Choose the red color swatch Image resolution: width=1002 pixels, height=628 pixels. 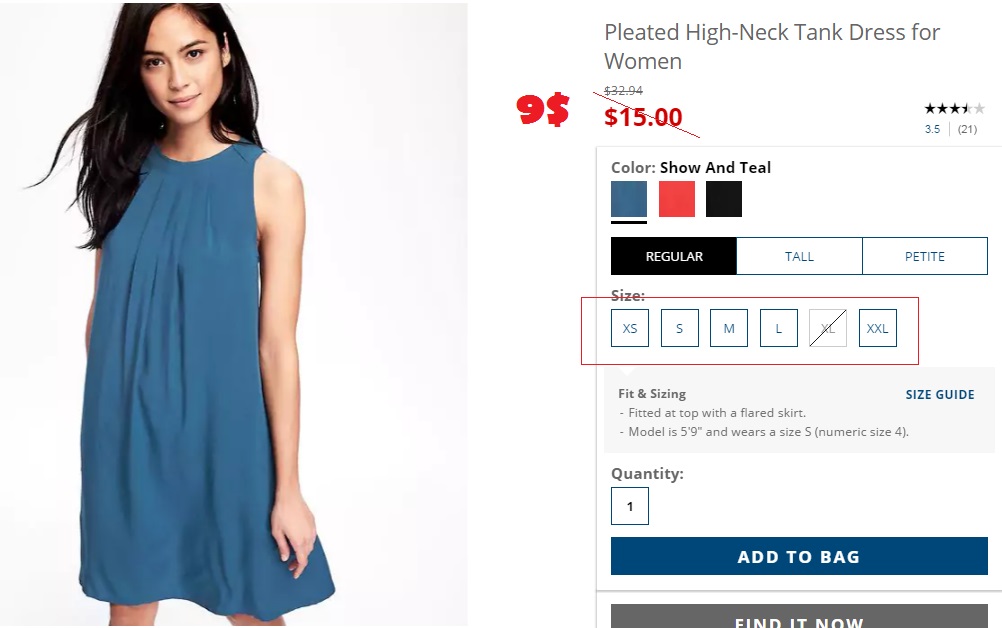[677, 199]
